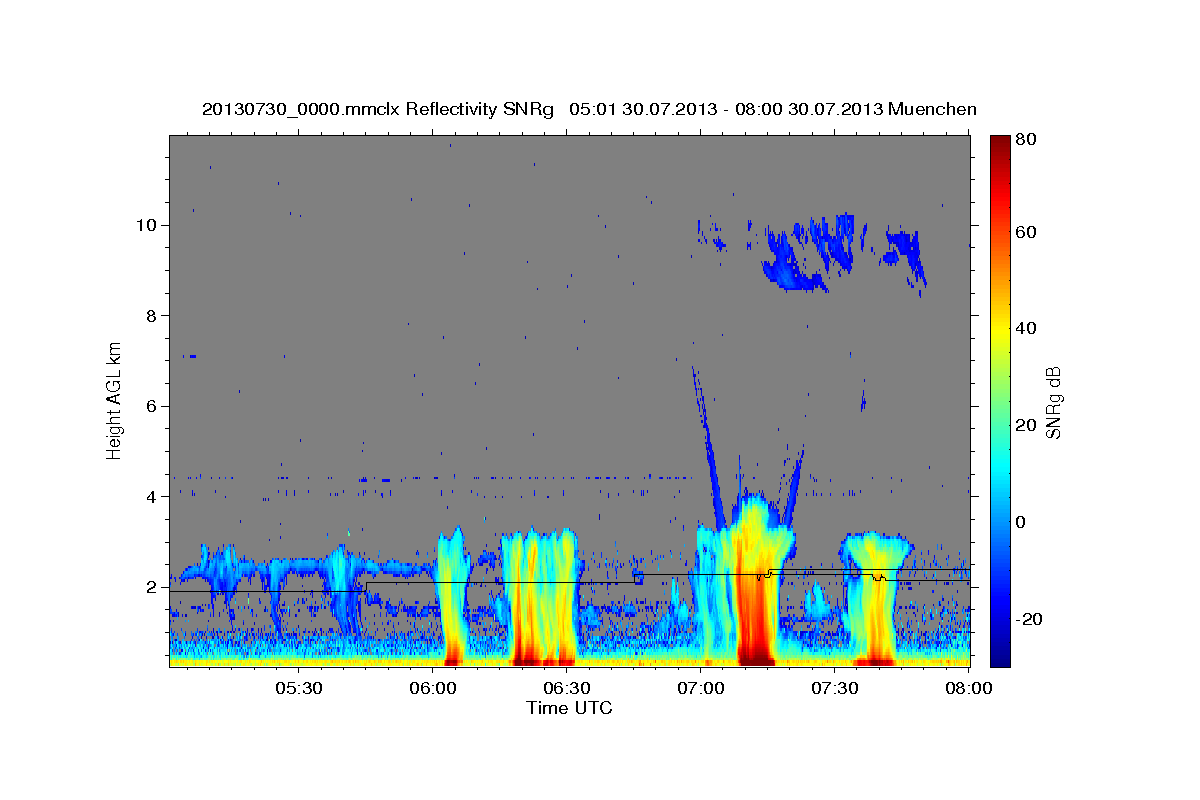Click the height axis value 6

[x=151, y=406]
